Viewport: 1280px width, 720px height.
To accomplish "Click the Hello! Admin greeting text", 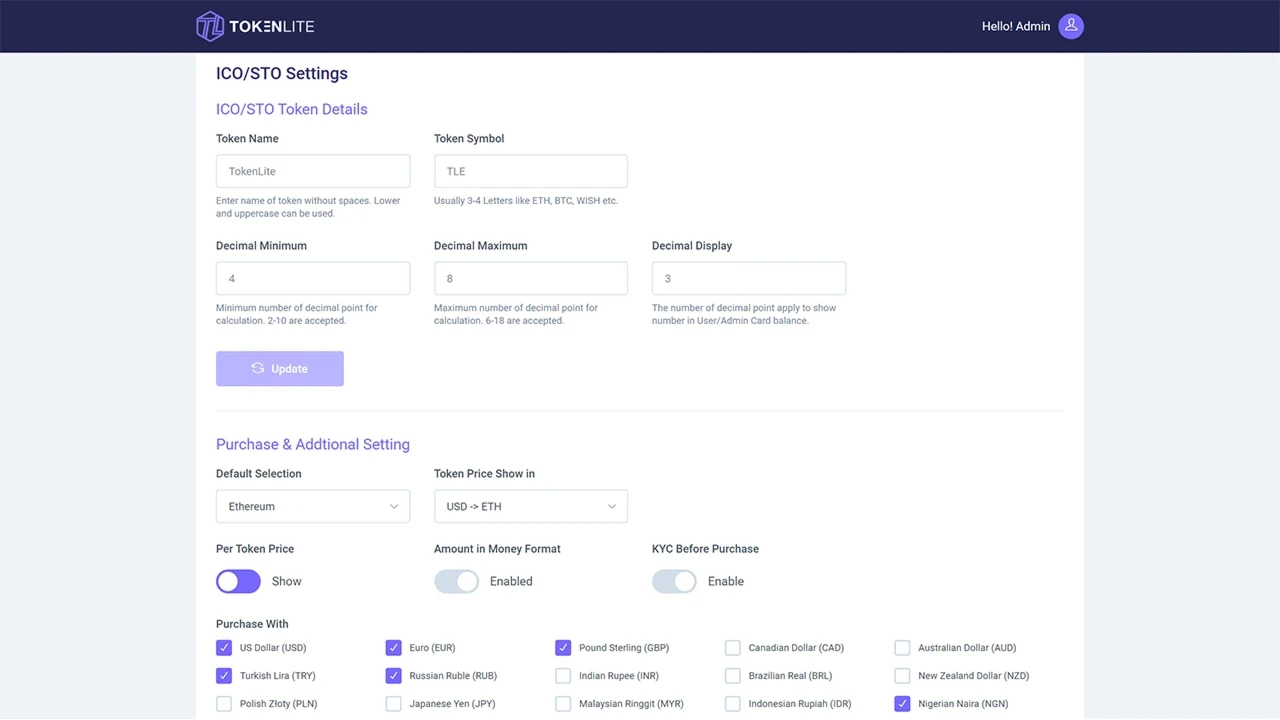I will [x=1015, y=26].
